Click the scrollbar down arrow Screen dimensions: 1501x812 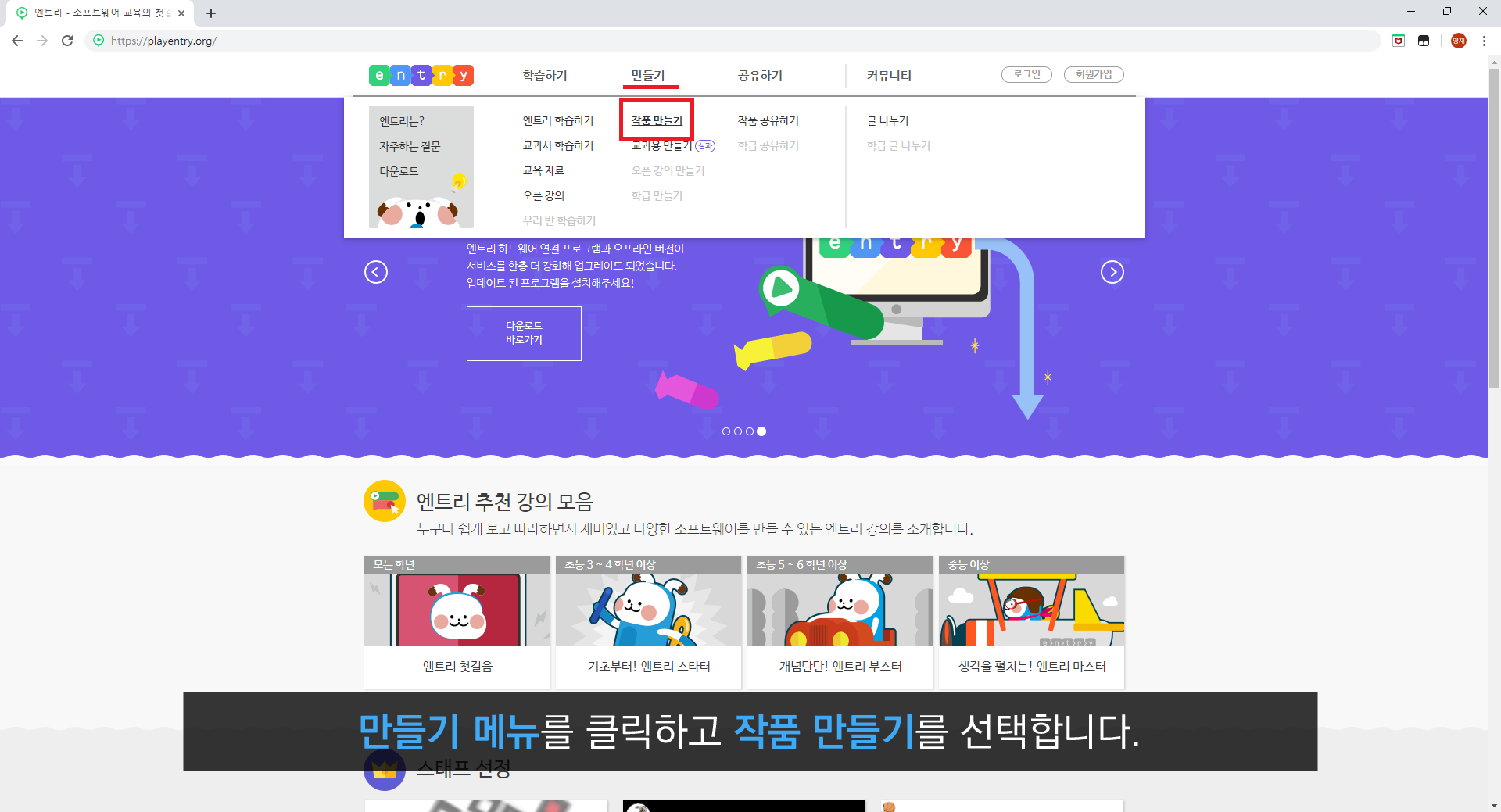tap(1494, 805)
